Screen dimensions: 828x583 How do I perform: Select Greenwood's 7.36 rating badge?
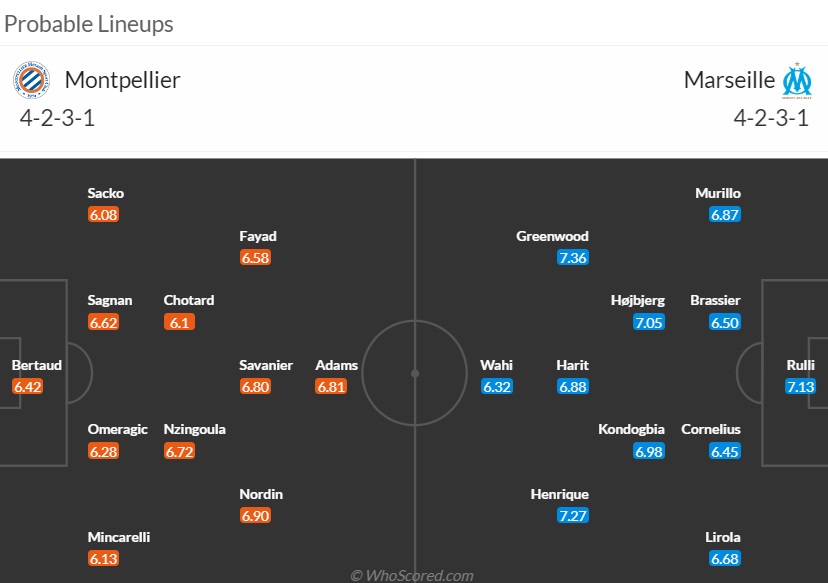[x=573, y=258]
